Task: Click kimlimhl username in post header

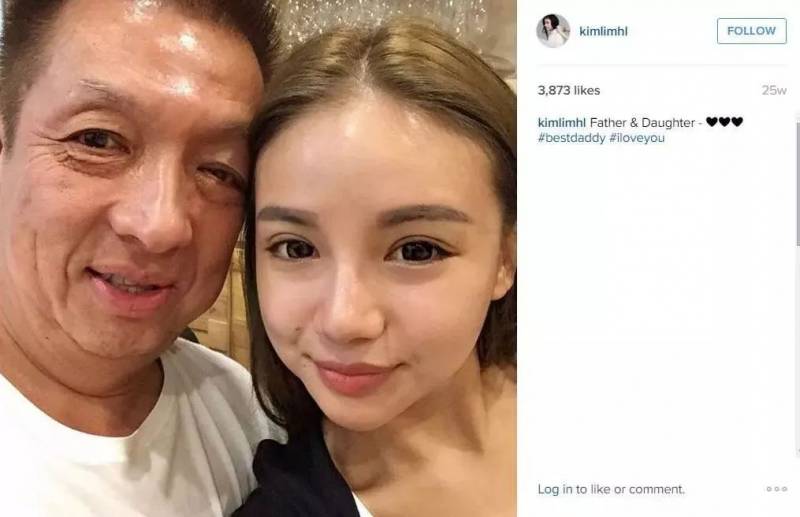Action: [604, 31]
